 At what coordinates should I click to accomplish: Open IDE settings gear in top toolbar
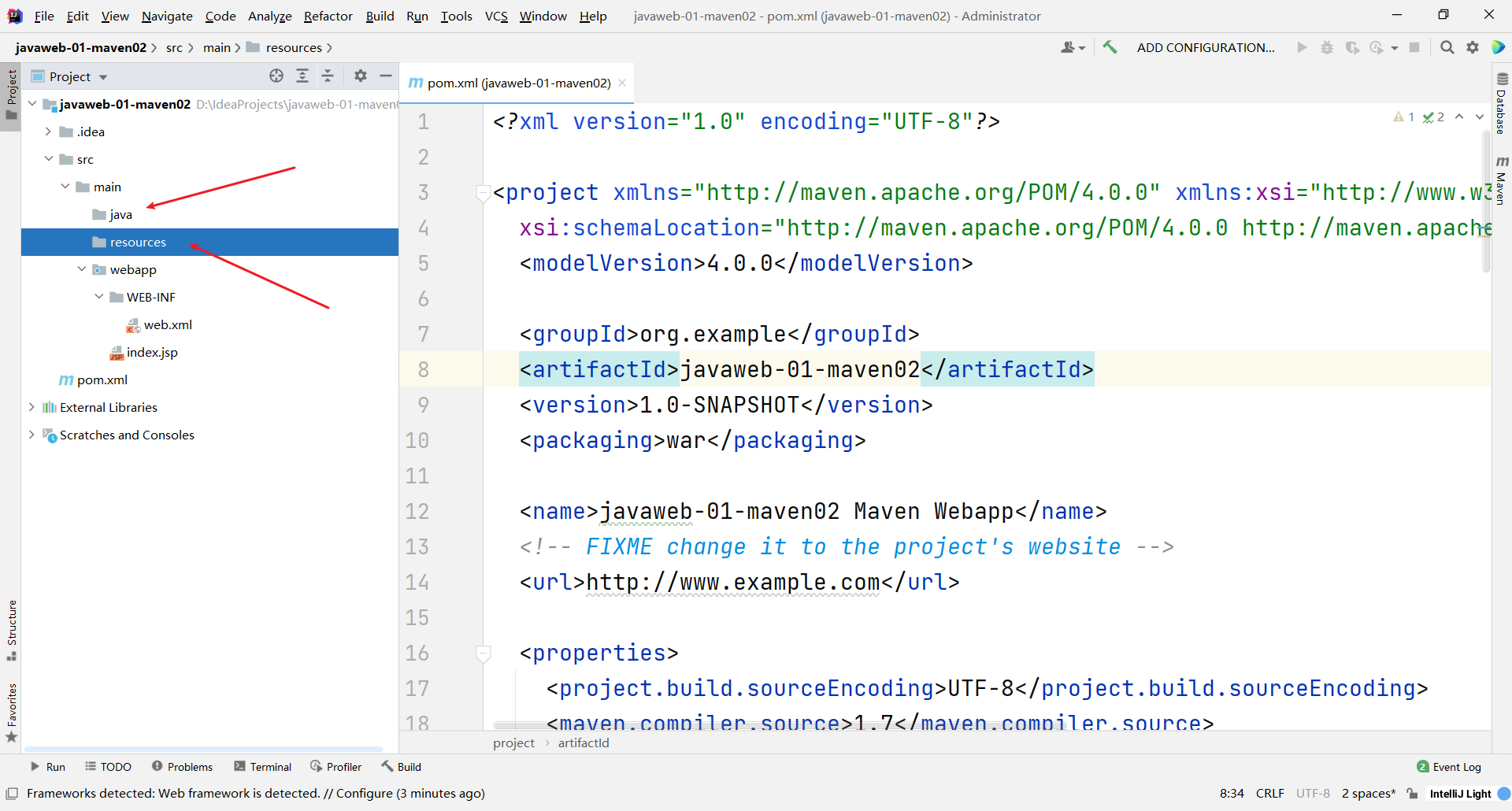click(1473, 47)
